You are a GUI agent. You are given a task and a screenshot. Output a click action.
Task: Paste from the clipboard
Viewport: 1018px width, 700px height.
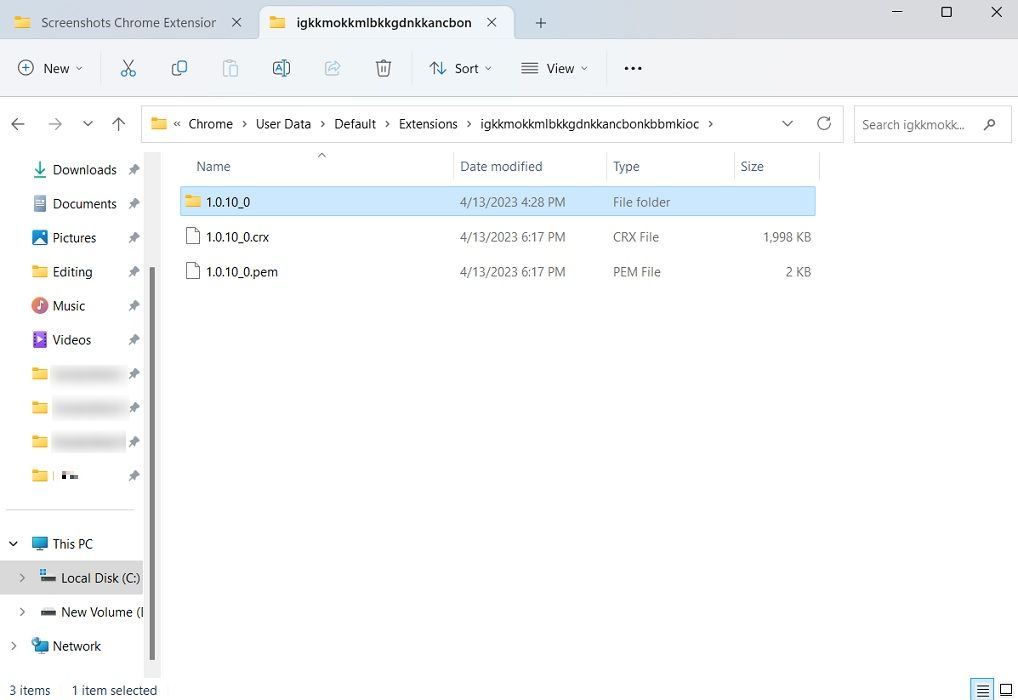tap(229, 68)
